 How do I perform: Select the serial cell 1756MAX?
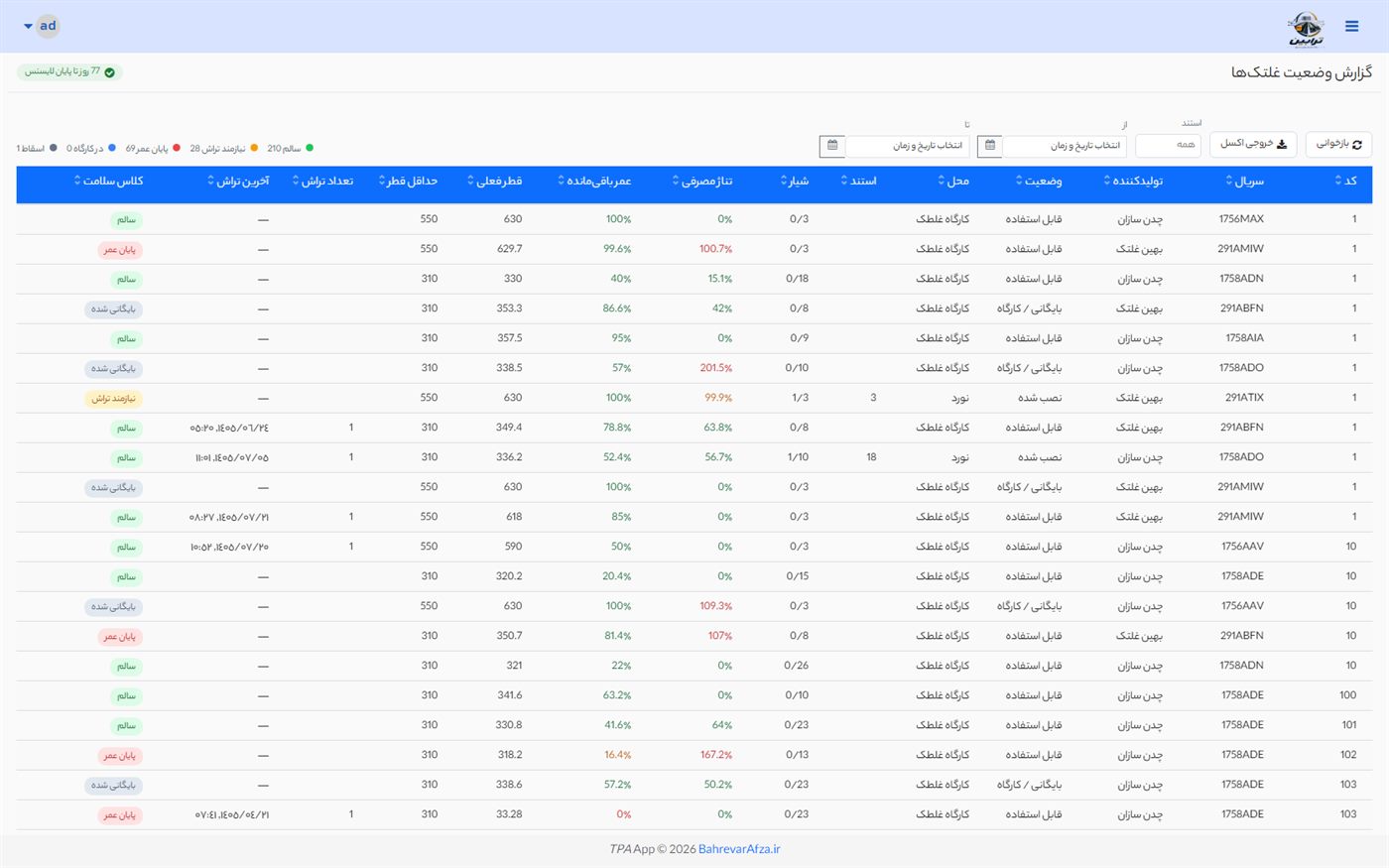(x=1241, y=219)
